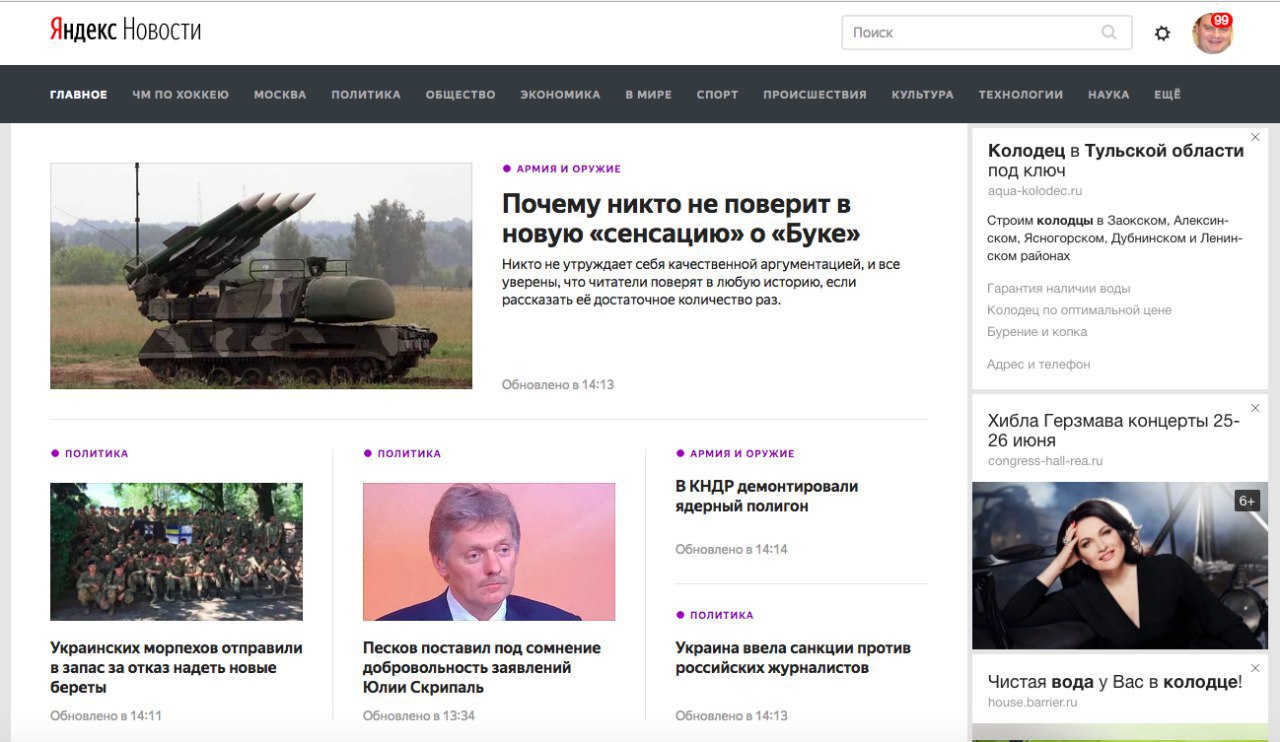Visit aqua-kolodec.ru ad link

pyautogui.click(x=1035, y=190)
